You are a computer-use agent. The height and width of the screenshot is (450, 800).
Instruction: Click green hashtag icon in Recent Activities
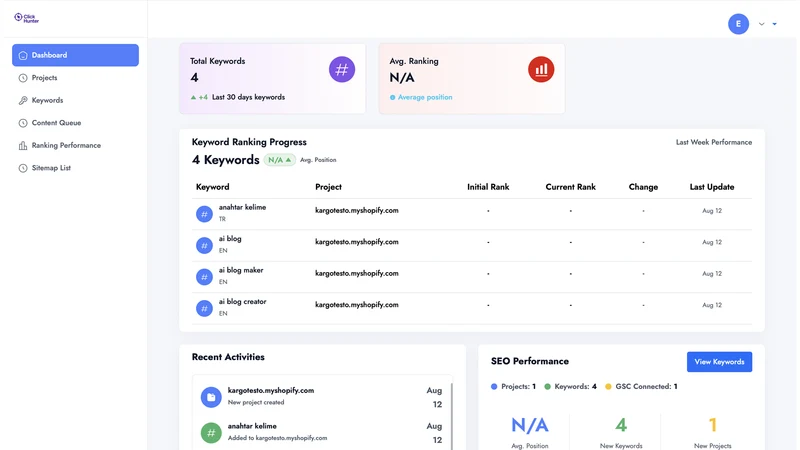(x=211, y=433)
